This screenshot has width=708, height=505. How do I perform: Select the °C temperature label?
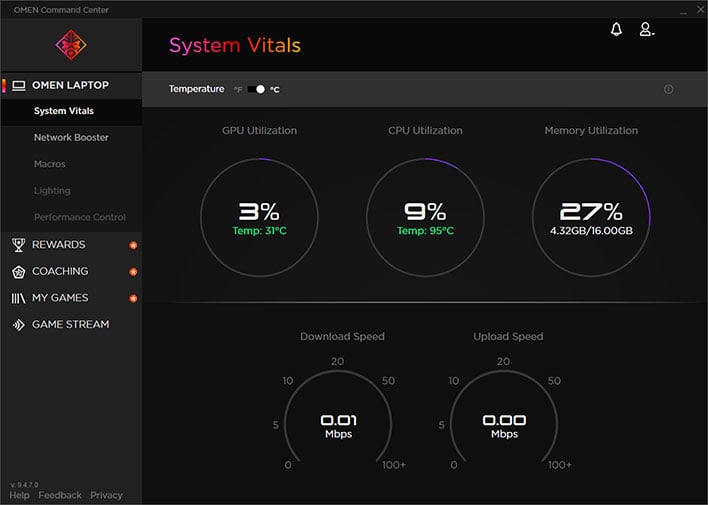point(275,89)
